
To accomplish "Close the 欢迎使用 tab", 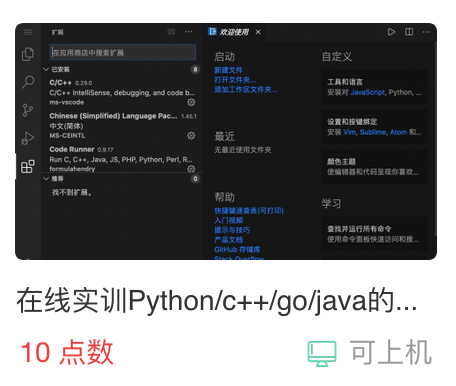I will coord(258,32).
